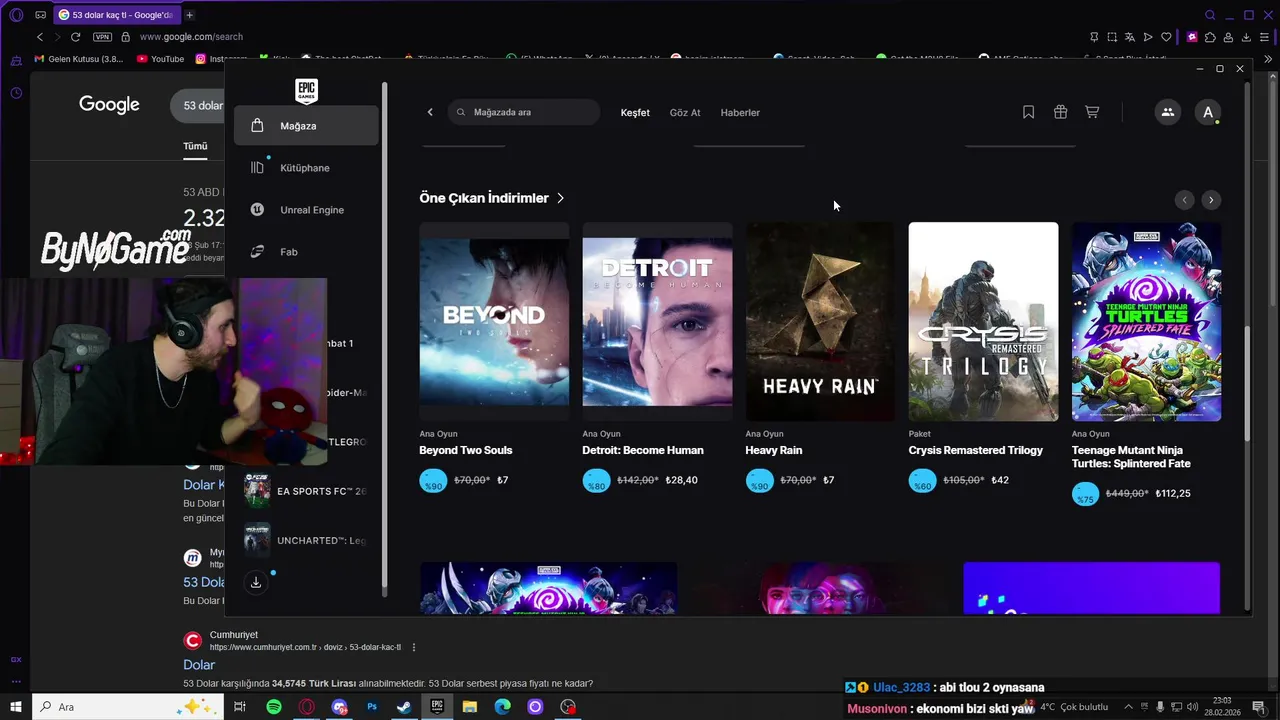Viewport: 1280px width, 720px height.
Task: Click the Heavy Rain title text
Action: coord(774,450)
